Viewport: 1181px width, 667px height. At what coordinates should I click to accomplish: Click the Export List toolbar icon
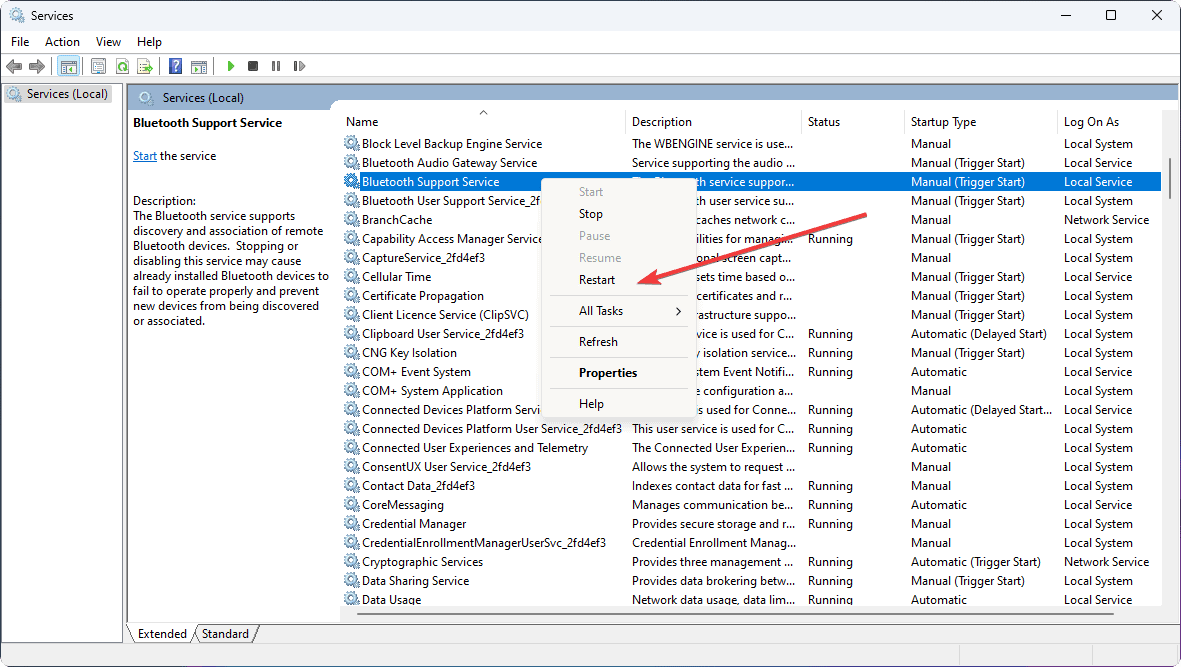145,66
